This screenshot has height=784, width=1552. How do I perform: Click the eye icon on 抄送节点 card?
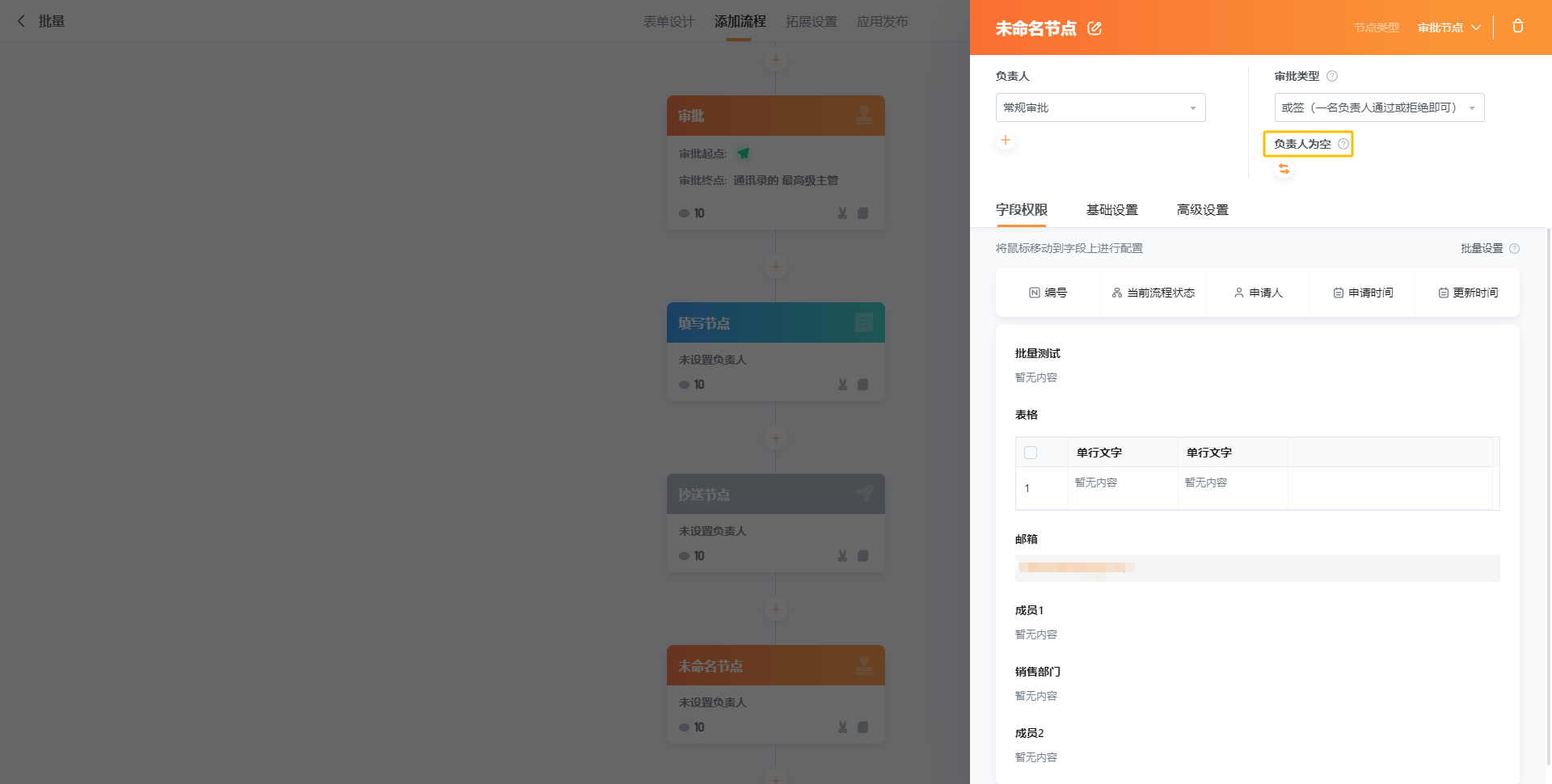click(684, 556)
